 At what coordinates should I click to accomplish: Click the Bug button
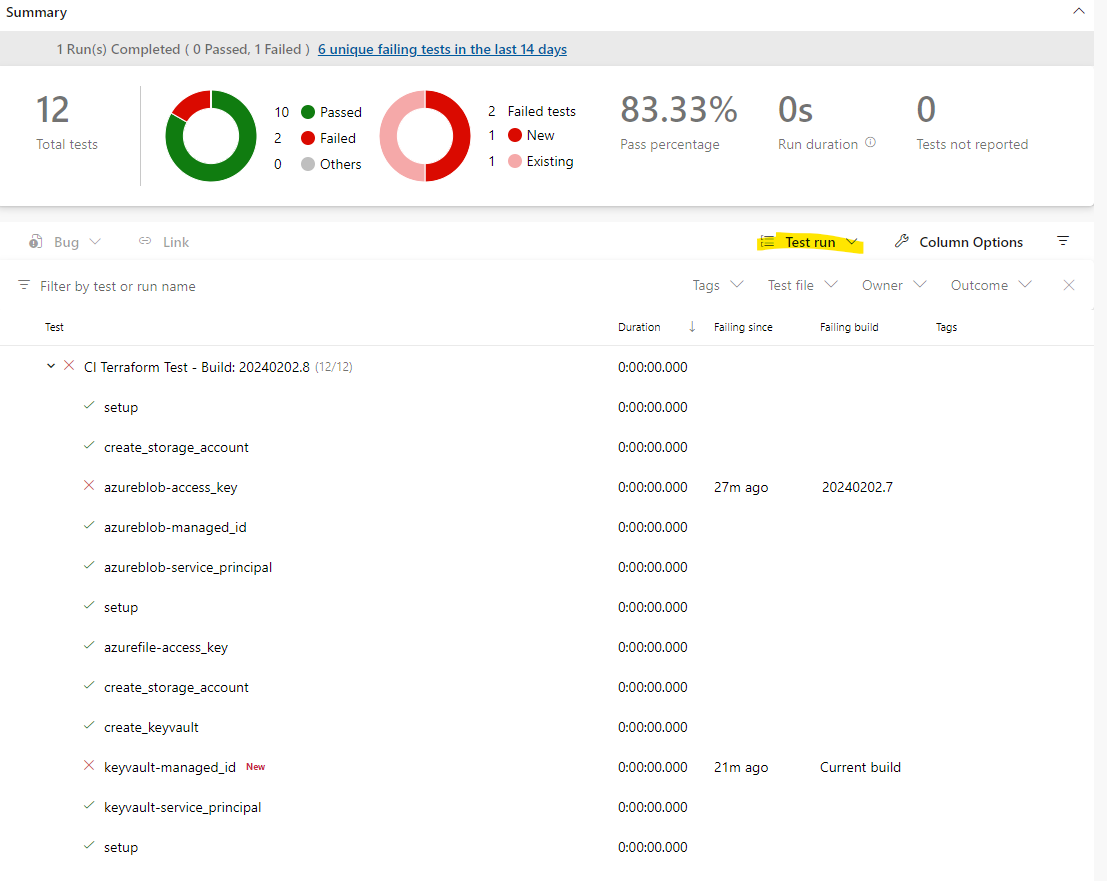65,242
